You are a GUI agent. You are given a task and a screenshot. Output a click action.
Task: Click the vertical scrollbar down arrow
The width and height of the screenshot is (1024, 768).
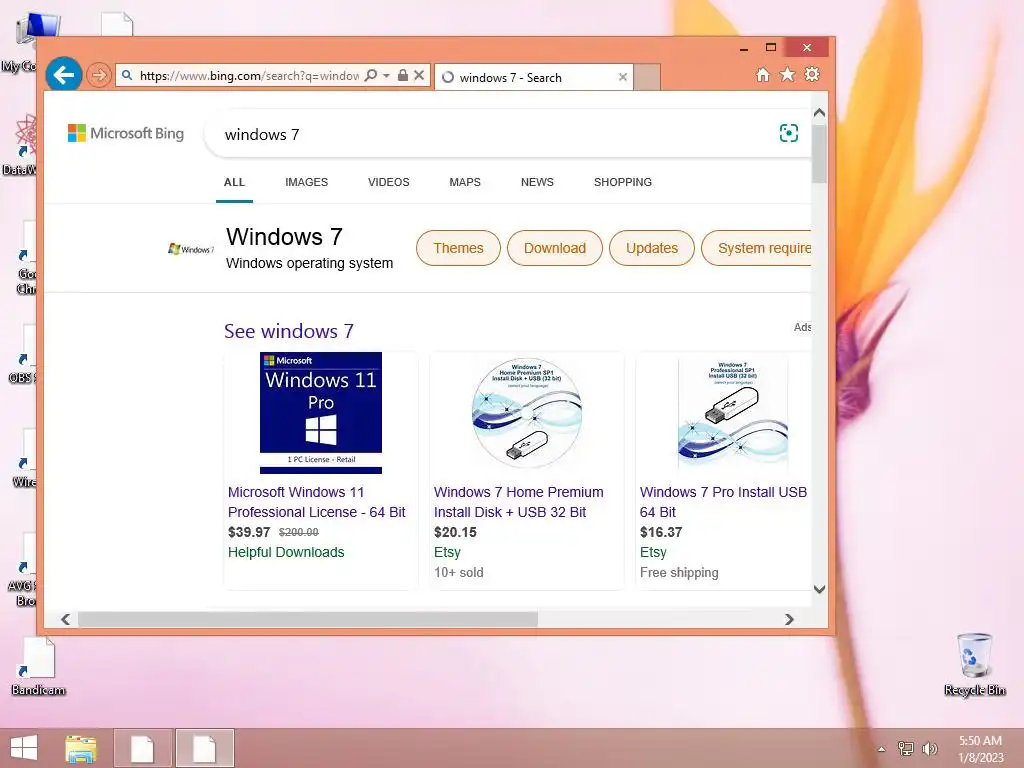(x=820, y=589)
